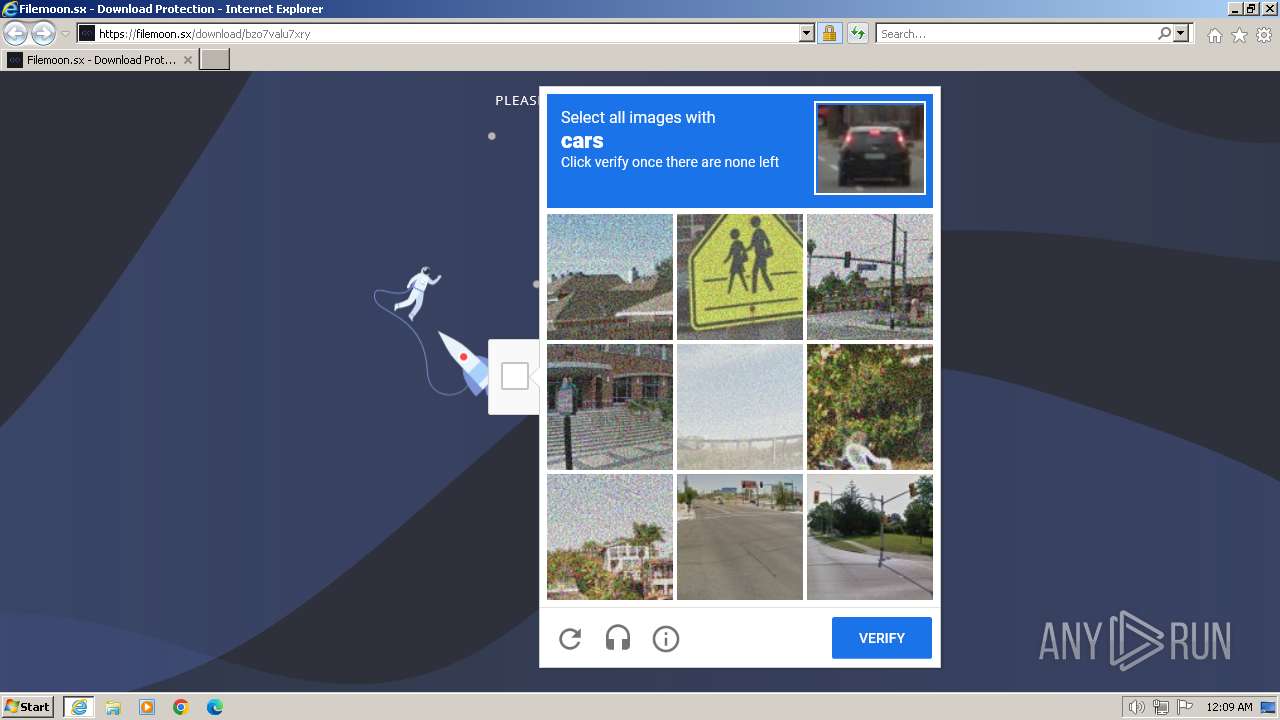This screenshot has height=720, width=1280.
Task: Open the media player icon in taskbar
Action: point(147,707)
